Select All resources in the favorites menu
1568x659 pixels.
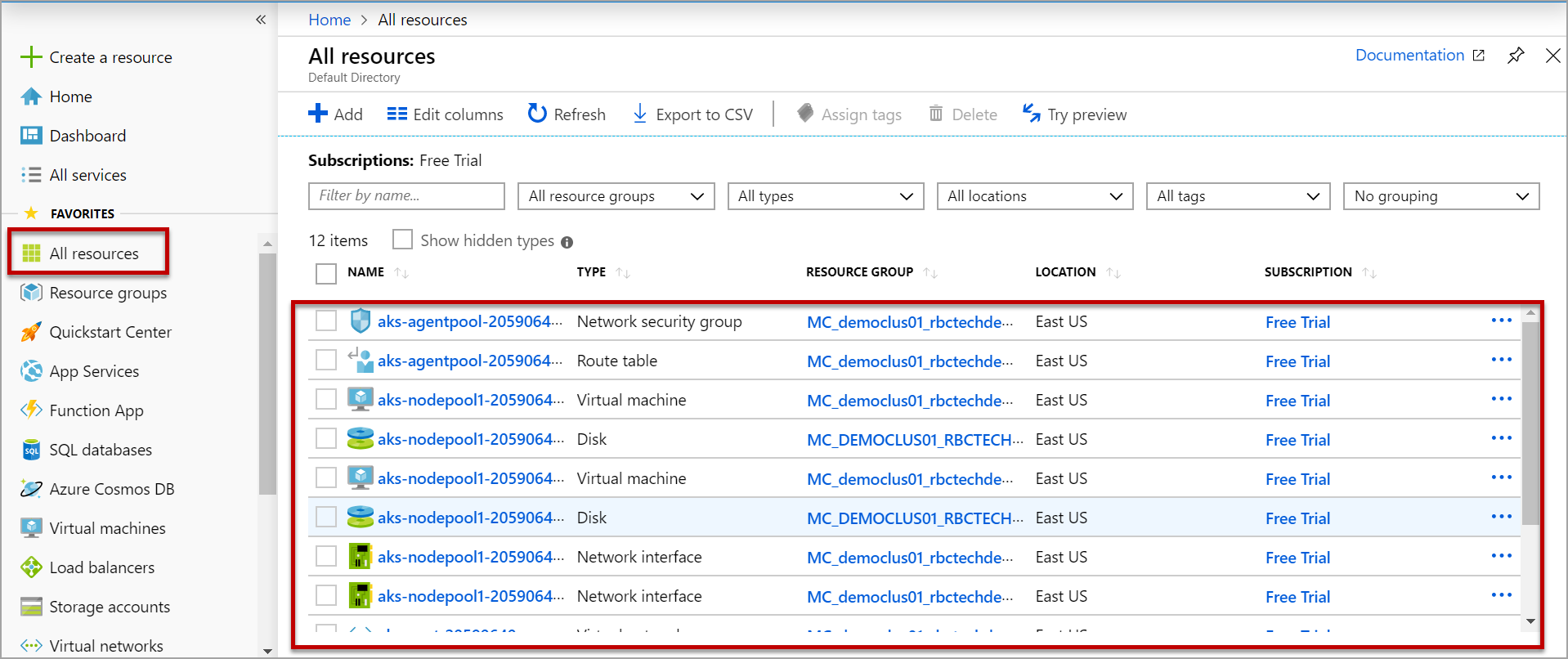click(x=93, y=253)
